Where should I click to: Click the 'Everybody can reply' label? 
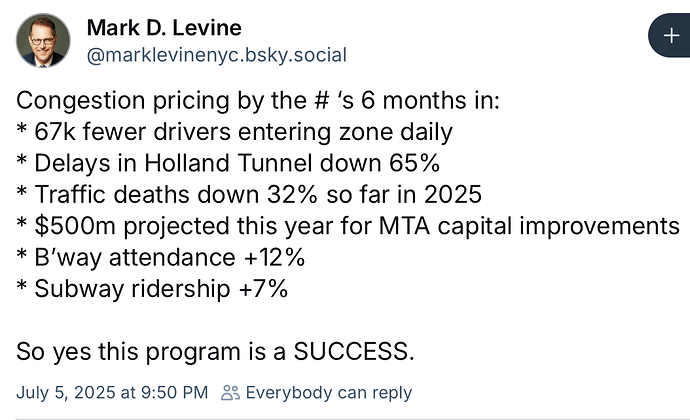(329, 392)
